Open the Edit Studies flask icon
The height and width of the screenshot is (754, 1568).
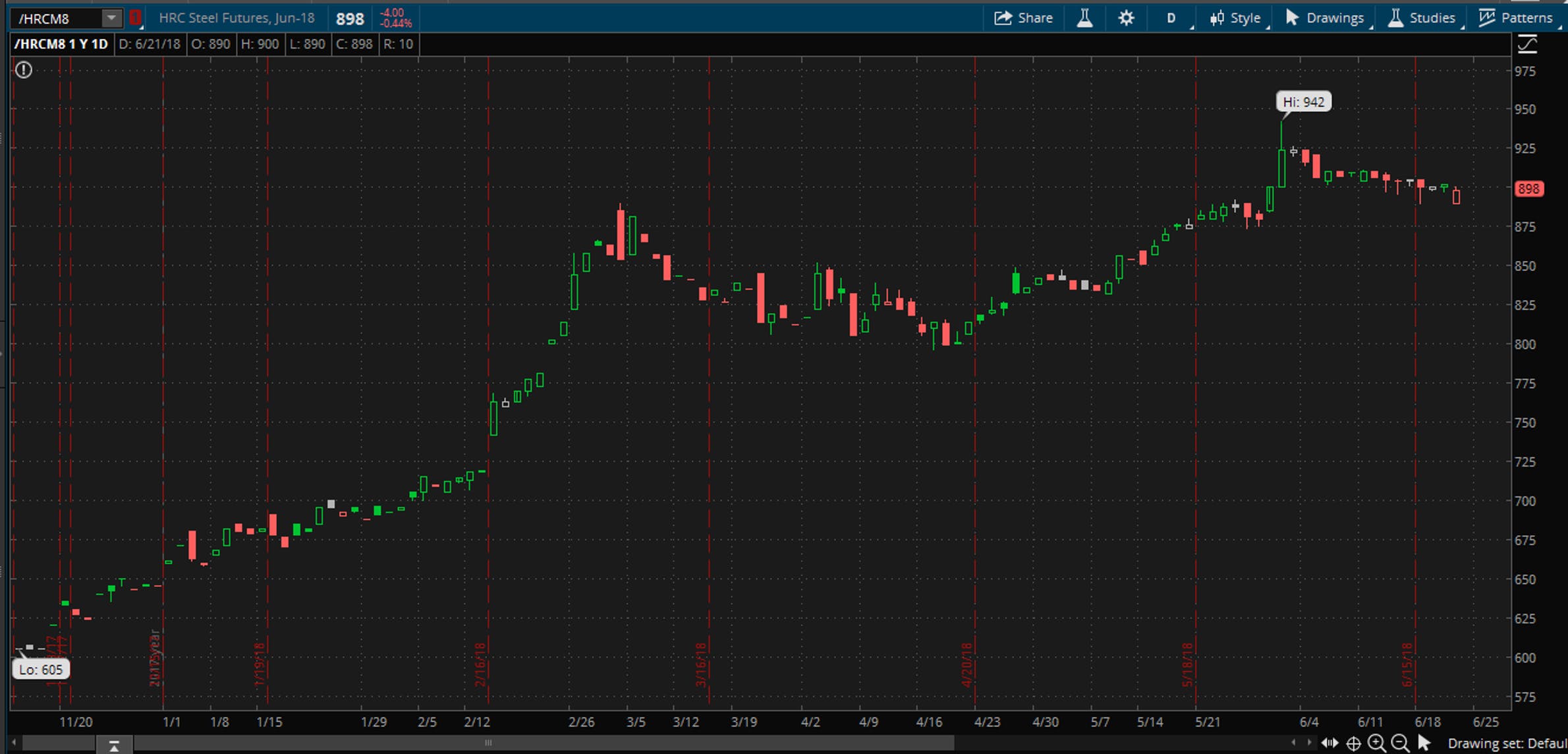point(1084,18)
